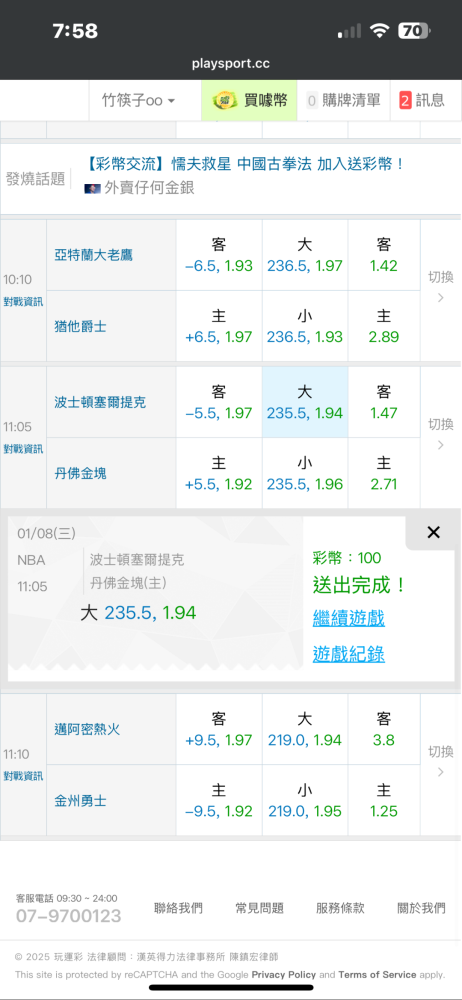
Task: Tap the Wi-Fi status icon
Action: click(380, 31)
